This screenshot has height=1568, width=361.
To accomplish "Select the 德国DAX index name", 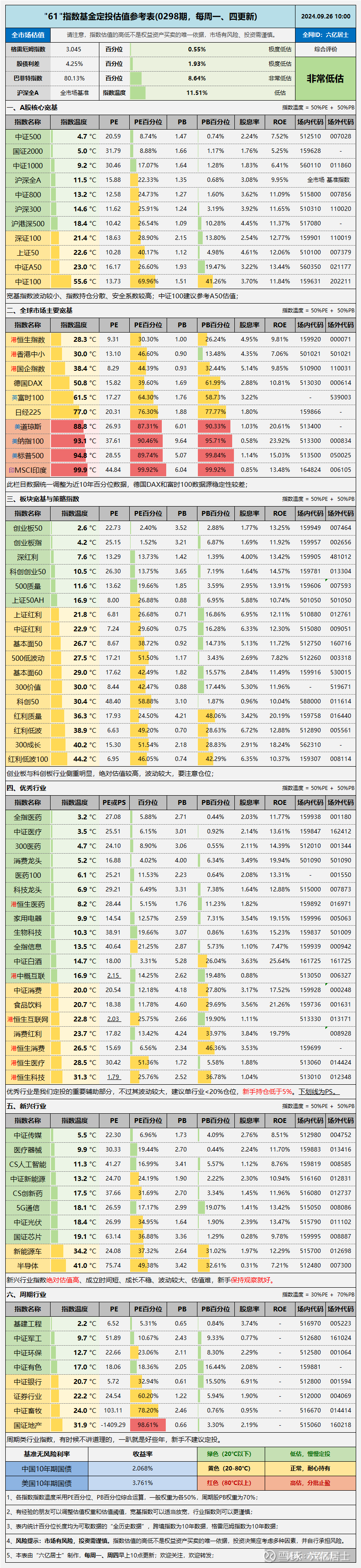I will coord(28,383).
